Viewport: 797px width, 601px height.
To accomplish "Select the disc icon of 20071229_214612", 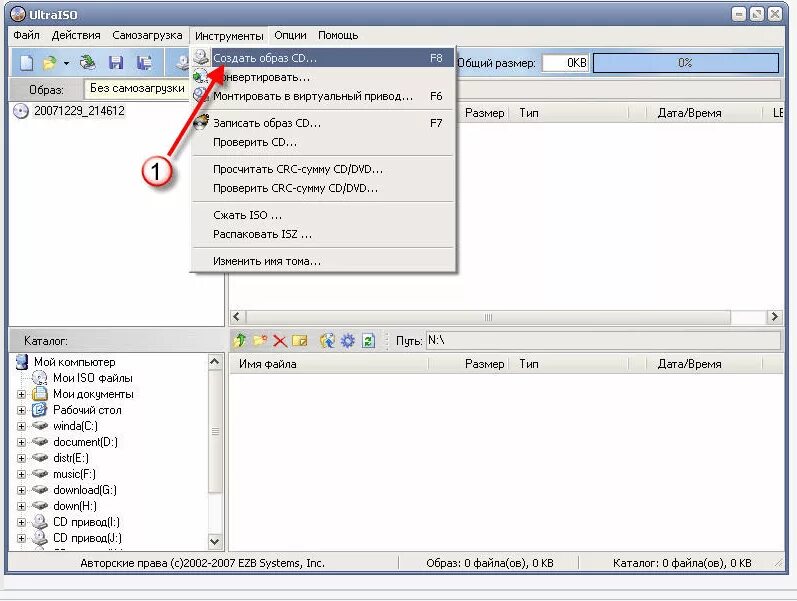I will pos(21,111).
